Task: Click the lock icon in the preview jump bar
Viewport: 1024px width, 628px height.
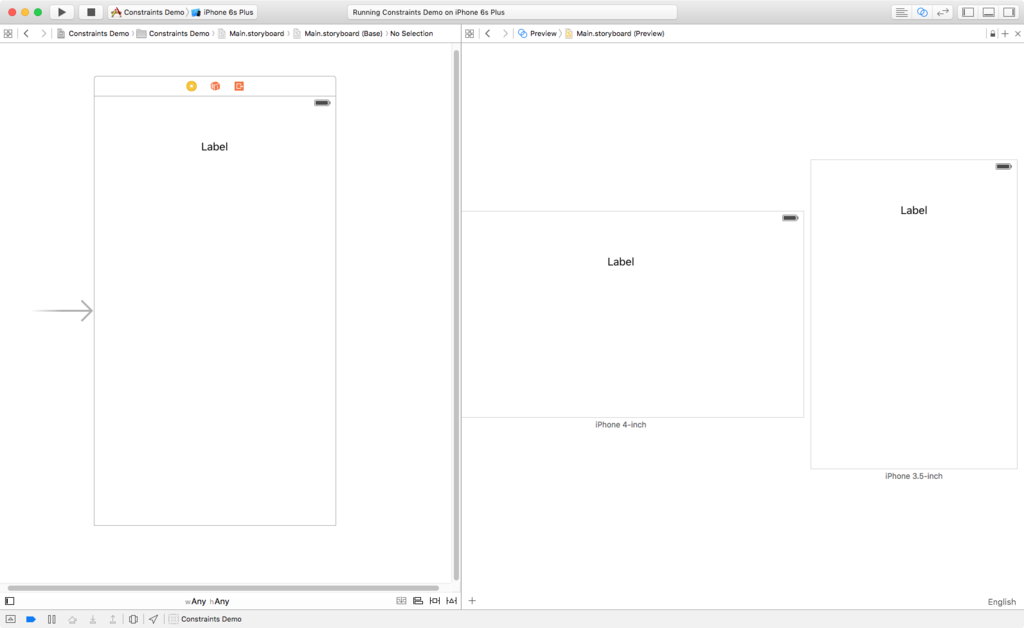Action: pos(993,33)
